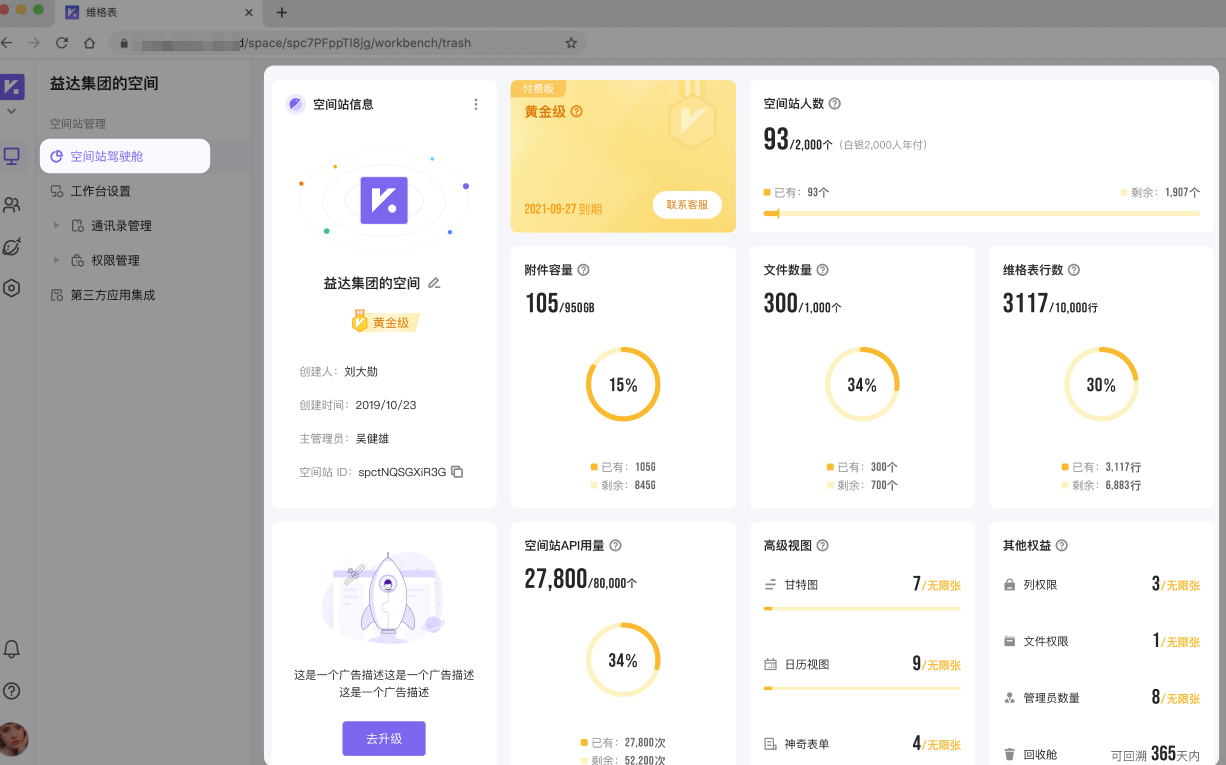Expand the 通讯录管理 tree item
This screenshot has height=765, width=1226.
click(x=57, y=226)
